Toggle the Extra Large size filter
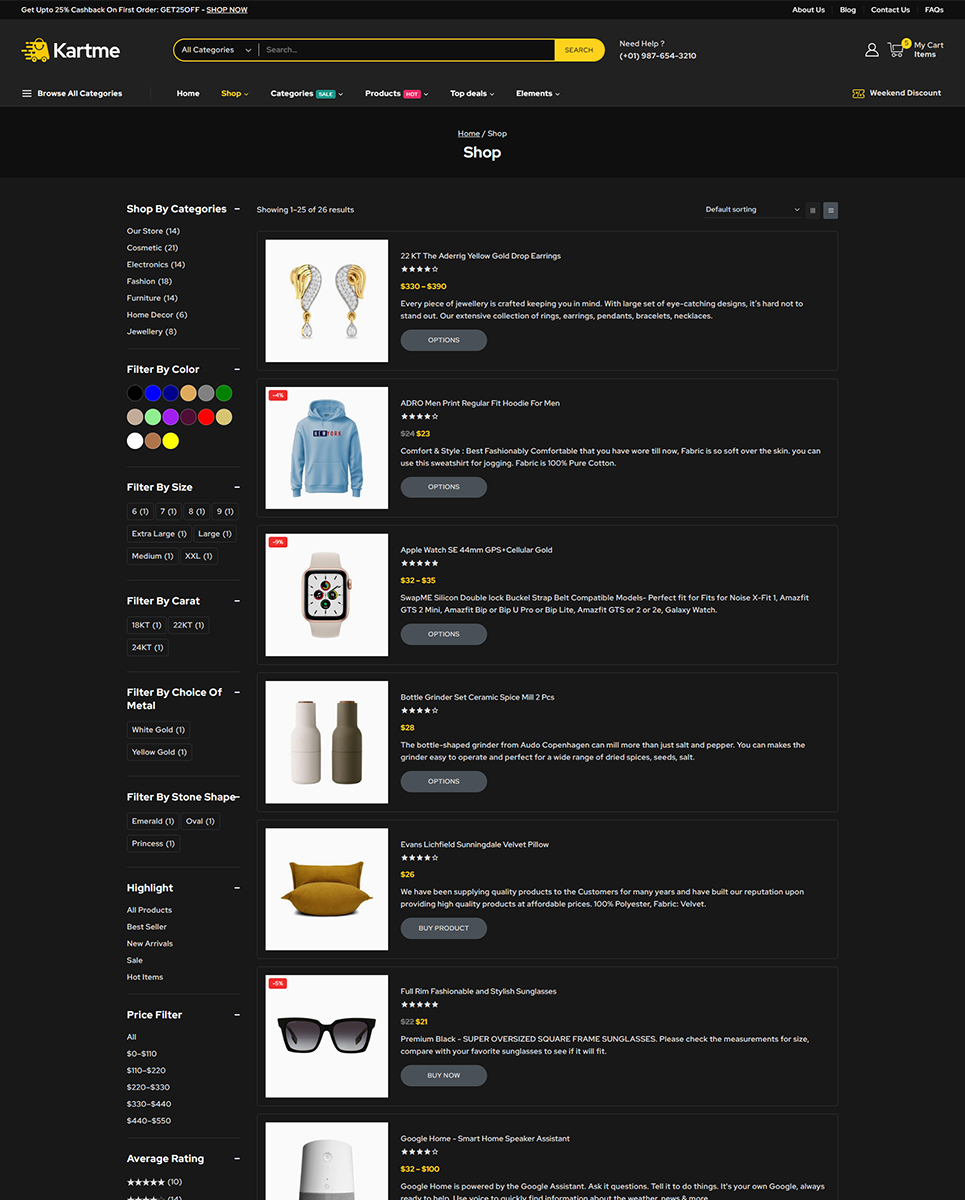 tap(158, 534)
